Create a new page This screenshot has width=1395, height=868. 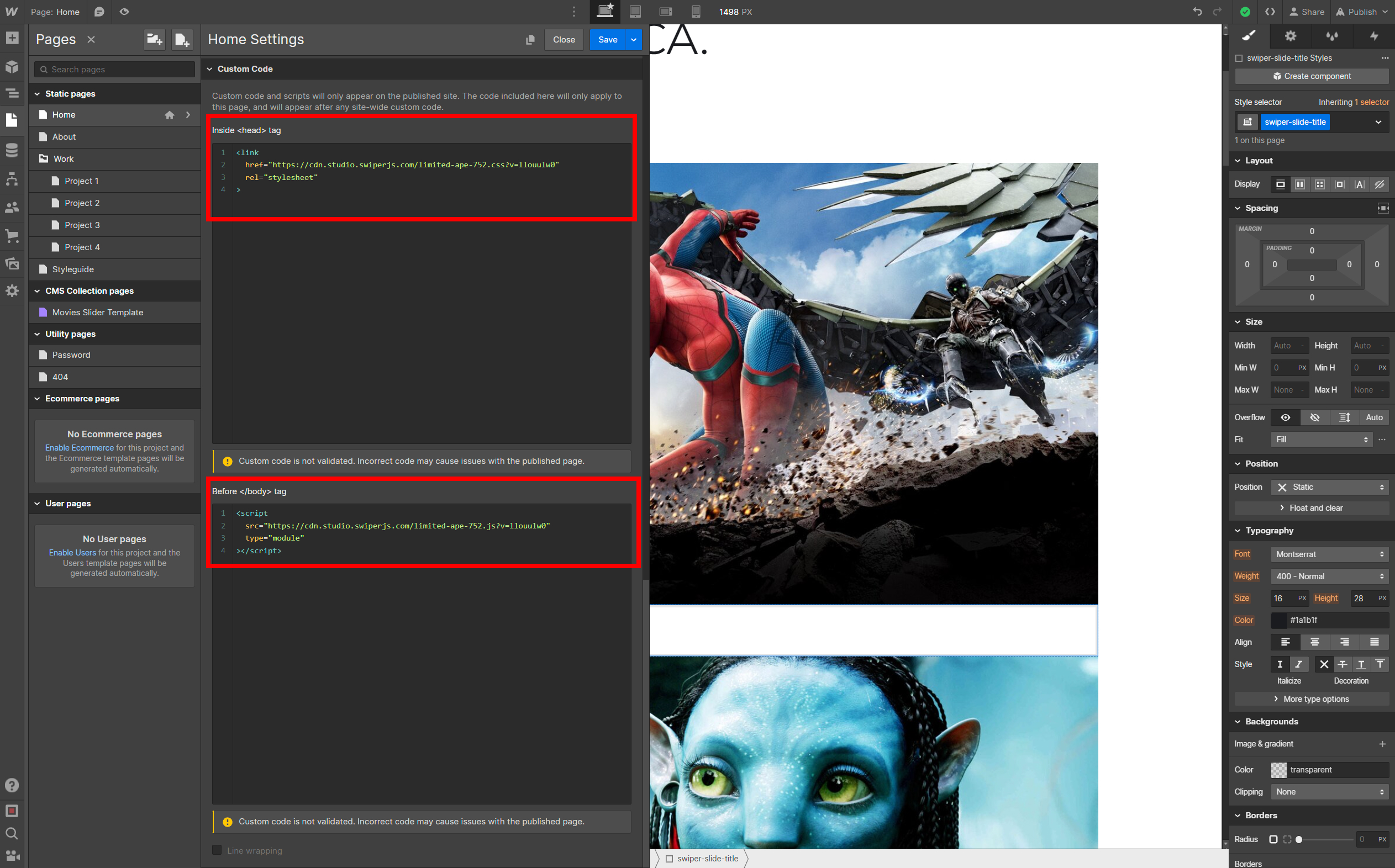181,39
